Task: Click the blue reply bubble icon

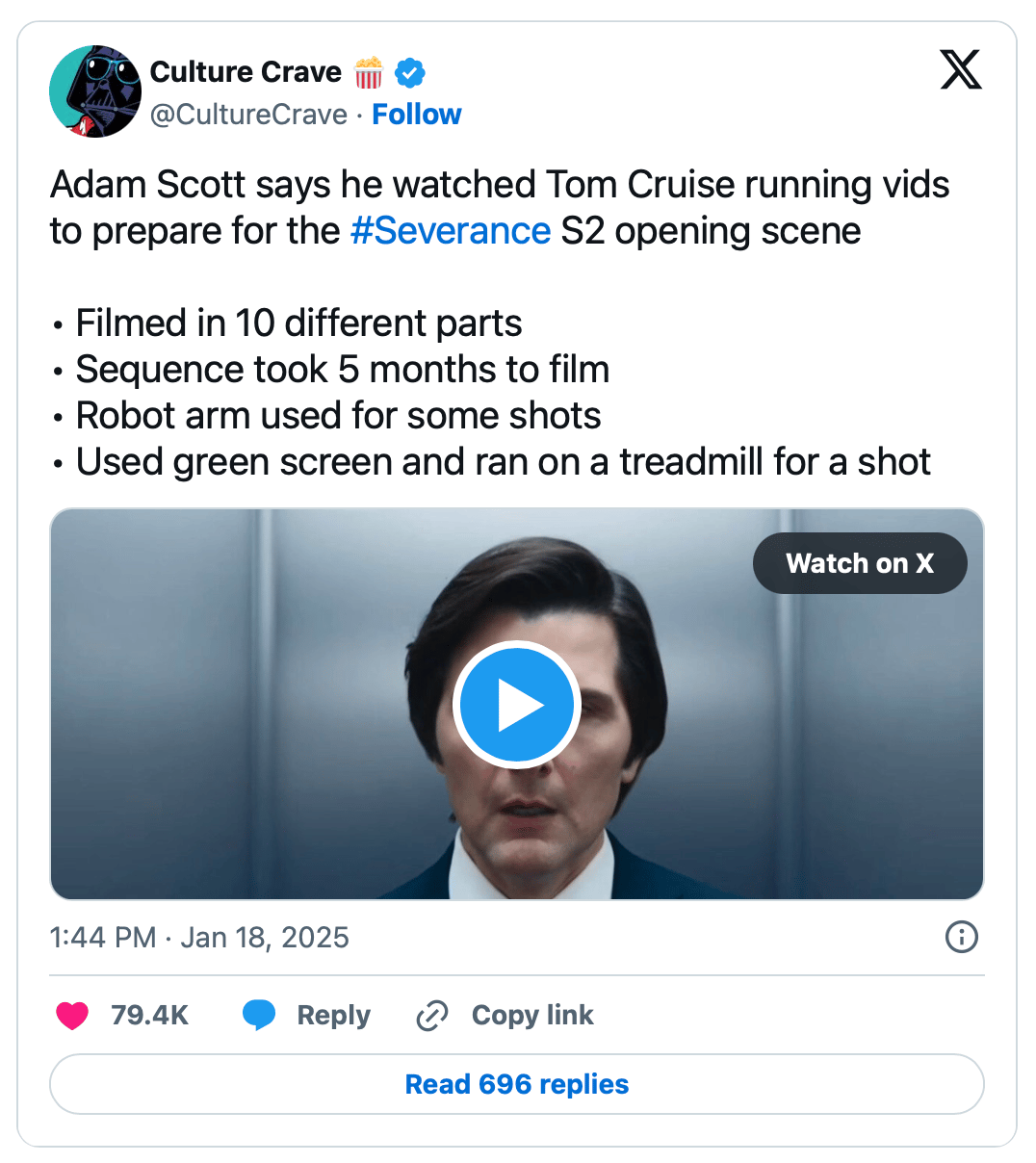Action: [259, 1015]
